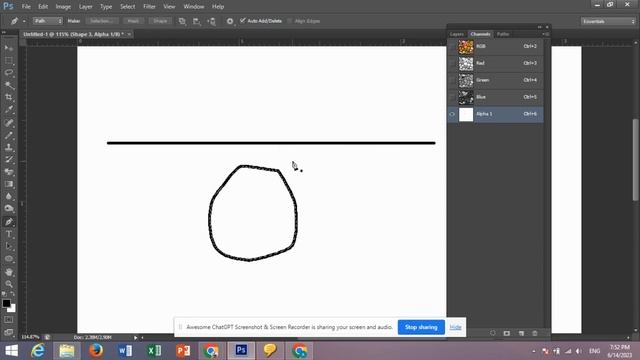Select the Move tool
This screenshot has height=360, width=640.
(x=9, y=48)
